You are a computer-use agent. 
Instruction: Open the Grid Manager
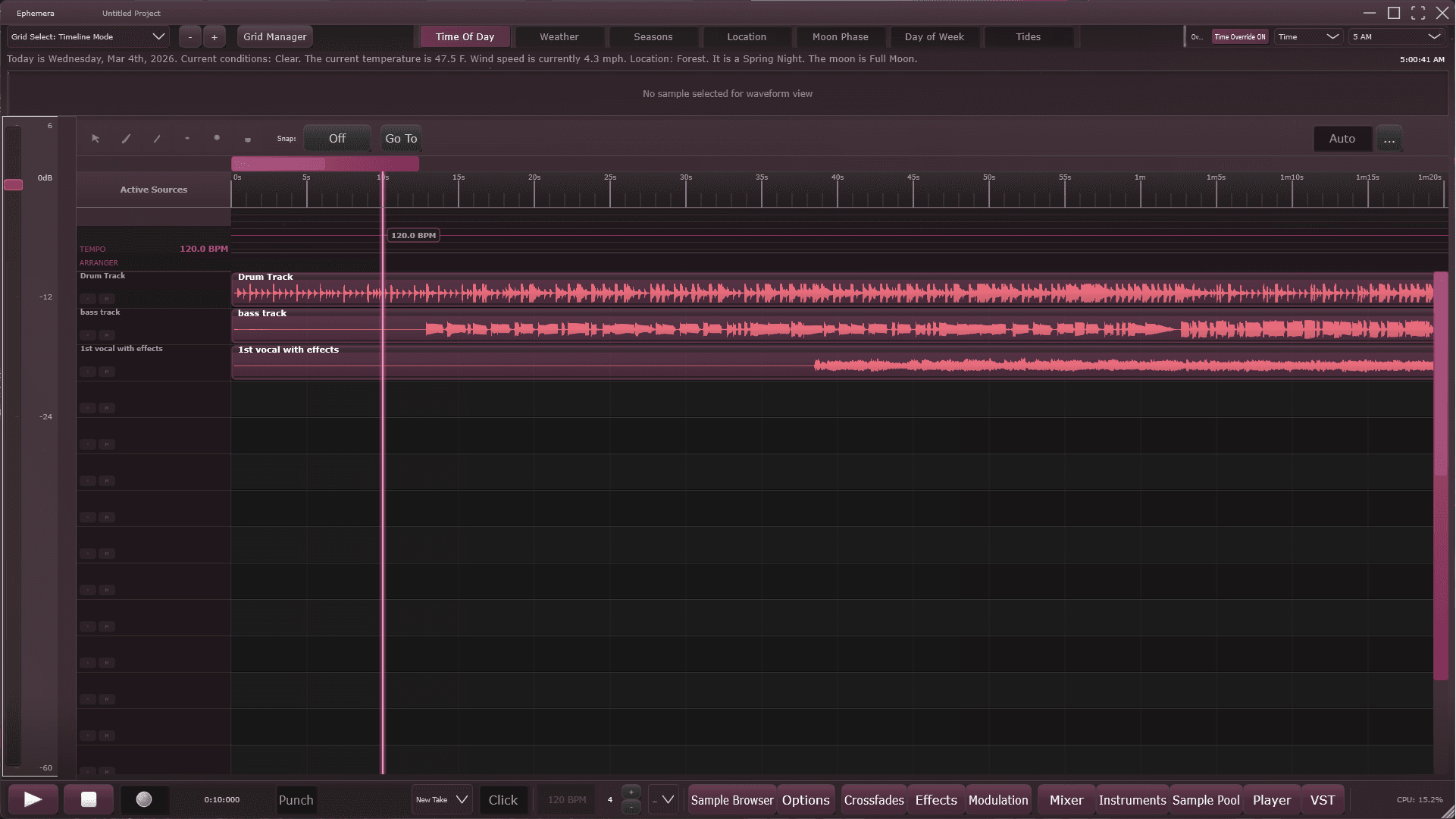point(274,36)
